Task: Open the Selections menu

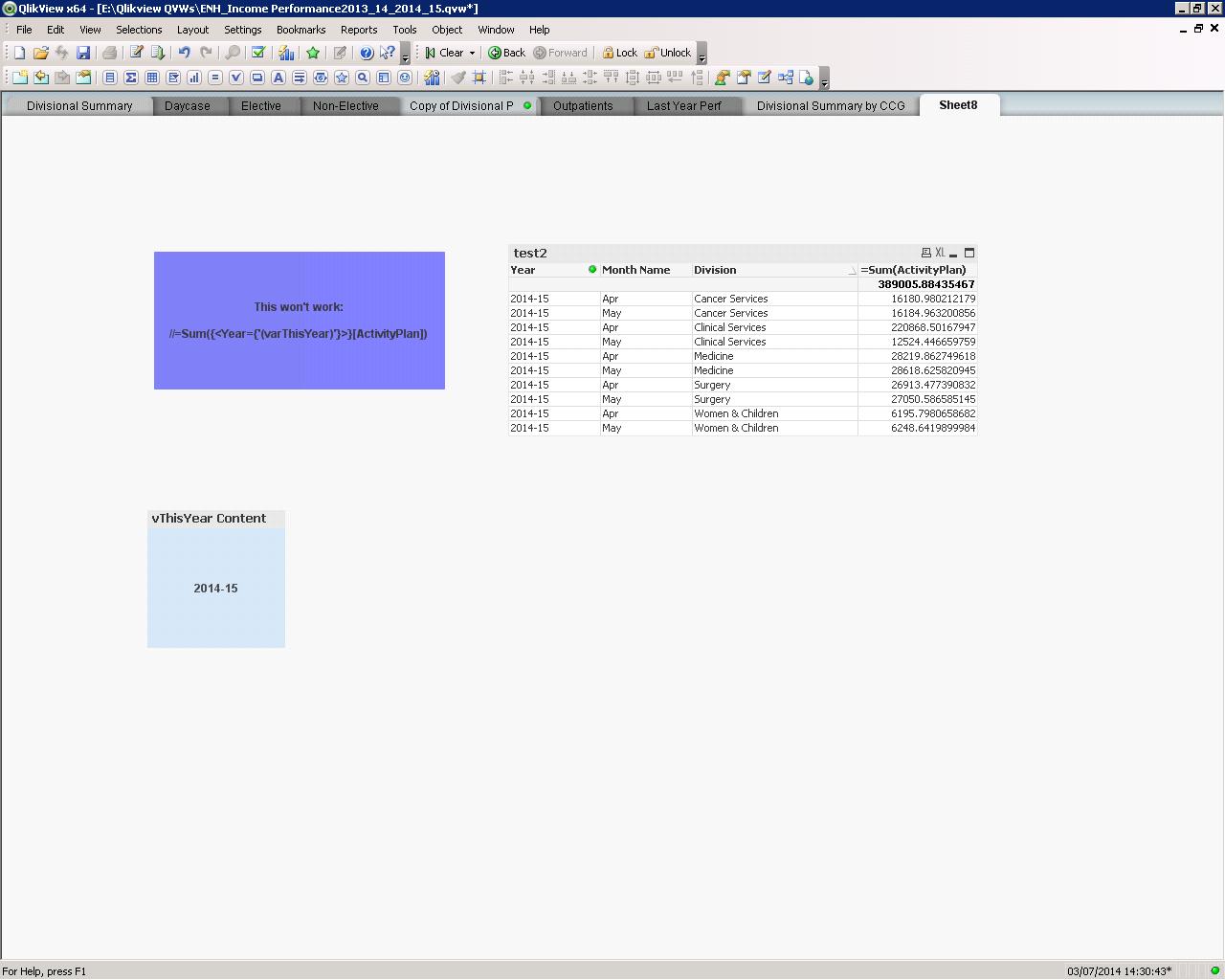Action: coord(139,30)
